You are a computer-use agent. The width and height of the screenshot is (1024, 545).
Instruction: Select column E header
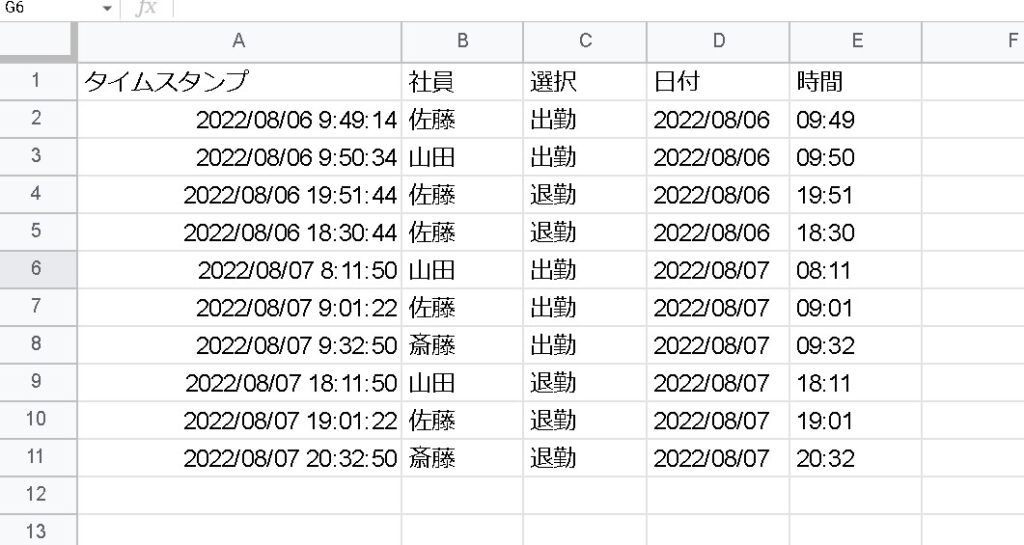855,41
